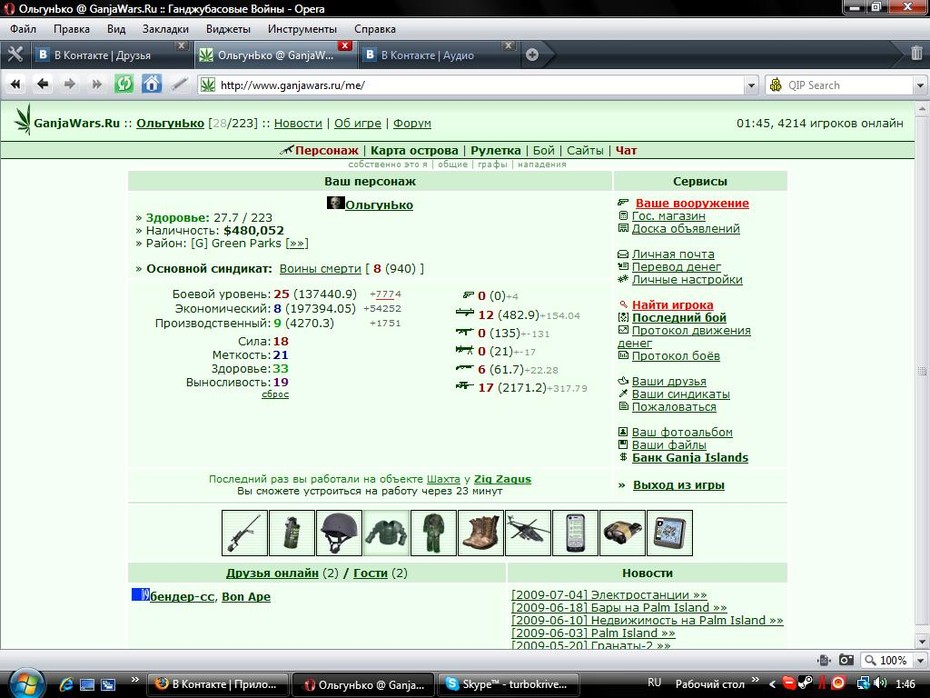This screenshot has width=930, height=698.
Task: Open the Чат navigation link
Action: click(x=626, y=151)
